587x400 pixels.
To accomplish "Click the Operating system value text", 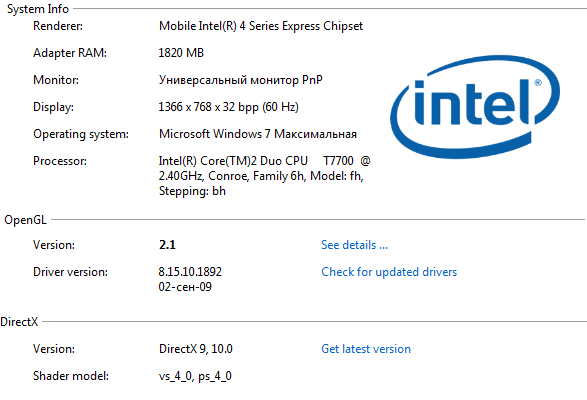I will (258, 134).
